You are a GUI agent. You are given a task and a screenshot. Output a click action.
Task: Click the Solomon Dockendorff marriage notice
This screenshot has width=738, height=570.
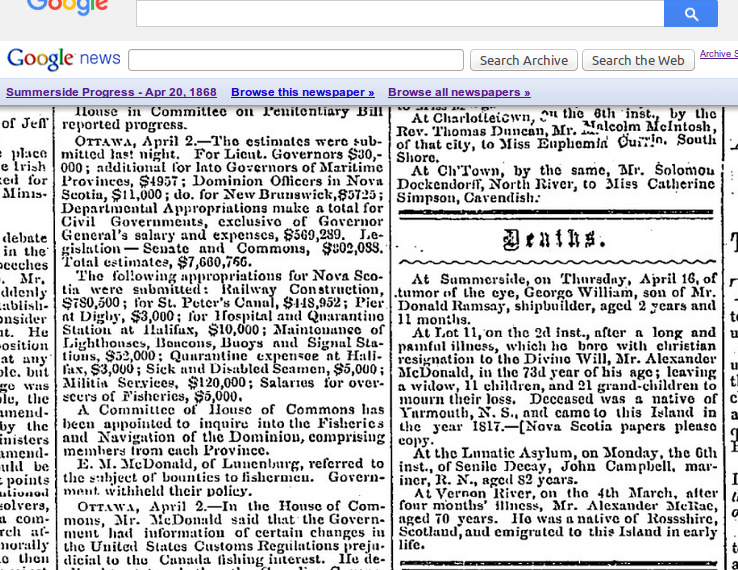click(555, 184)
